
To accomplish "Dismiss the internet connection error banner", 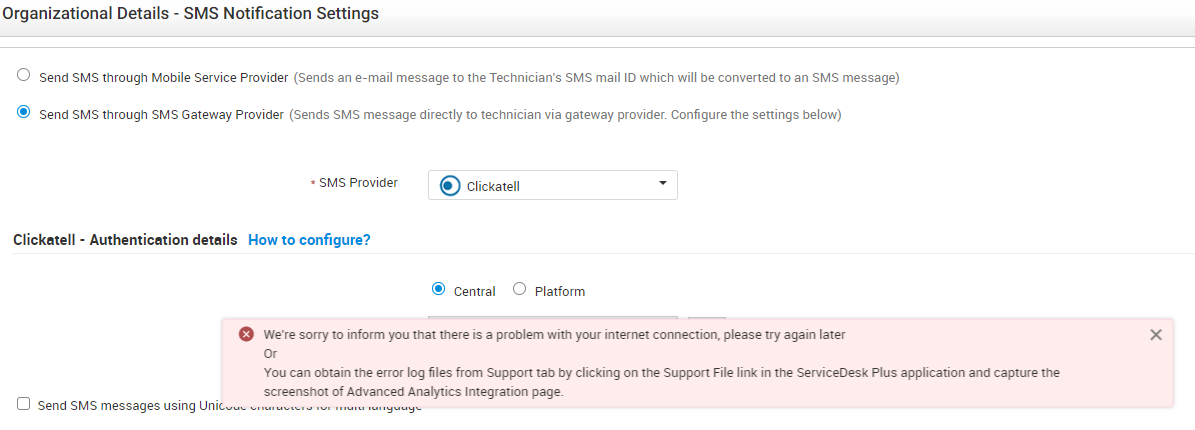I will tap(1156, 335).
